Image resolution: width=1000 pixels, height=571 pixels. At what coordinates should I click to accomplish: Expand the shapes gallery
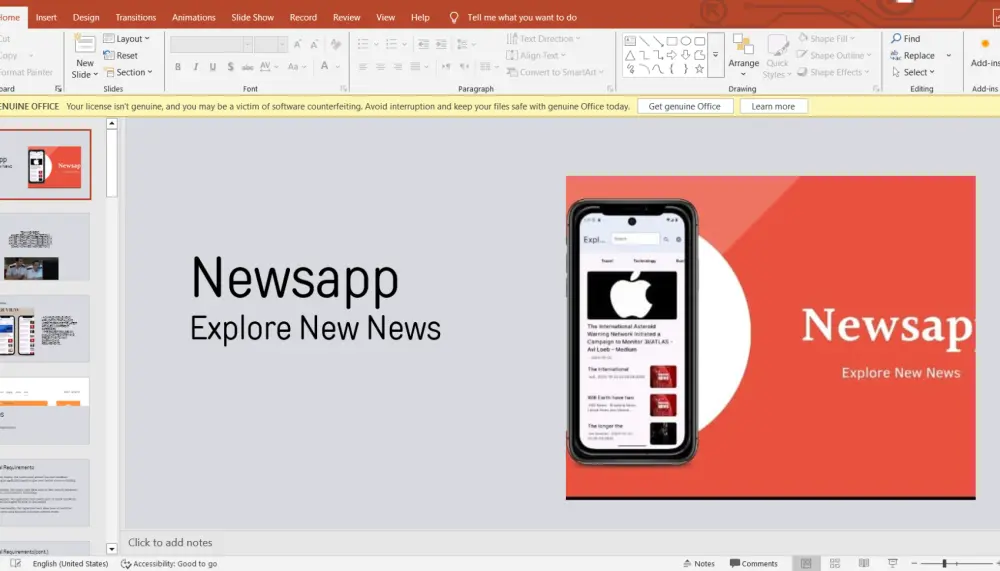[716, 56]
